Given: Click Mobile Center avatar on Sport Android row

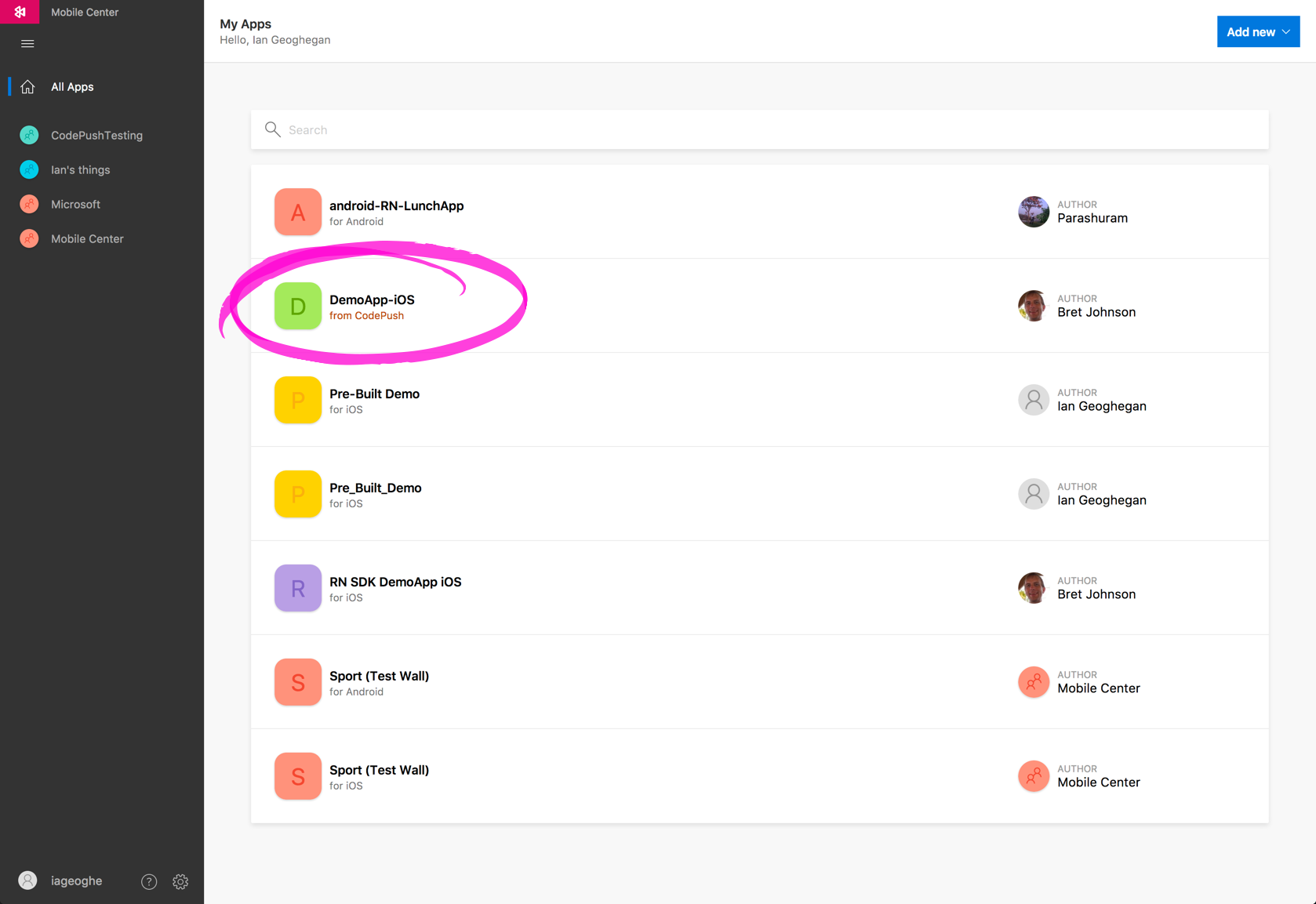Looking at the screenshot, I should pos(1034,682).
